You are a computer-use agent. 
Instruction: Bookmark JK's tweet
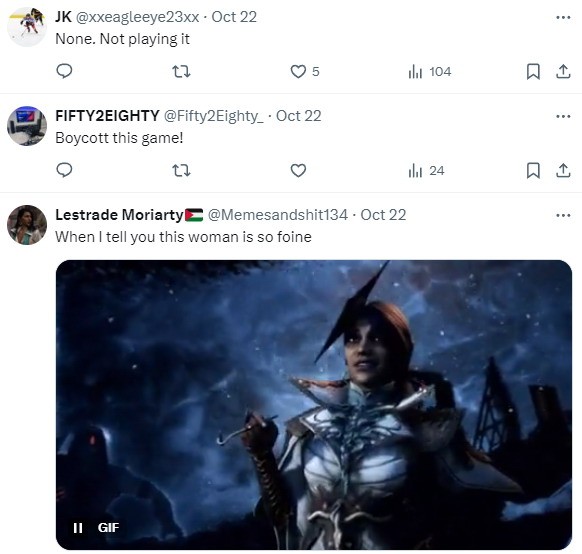click(533, 71)
